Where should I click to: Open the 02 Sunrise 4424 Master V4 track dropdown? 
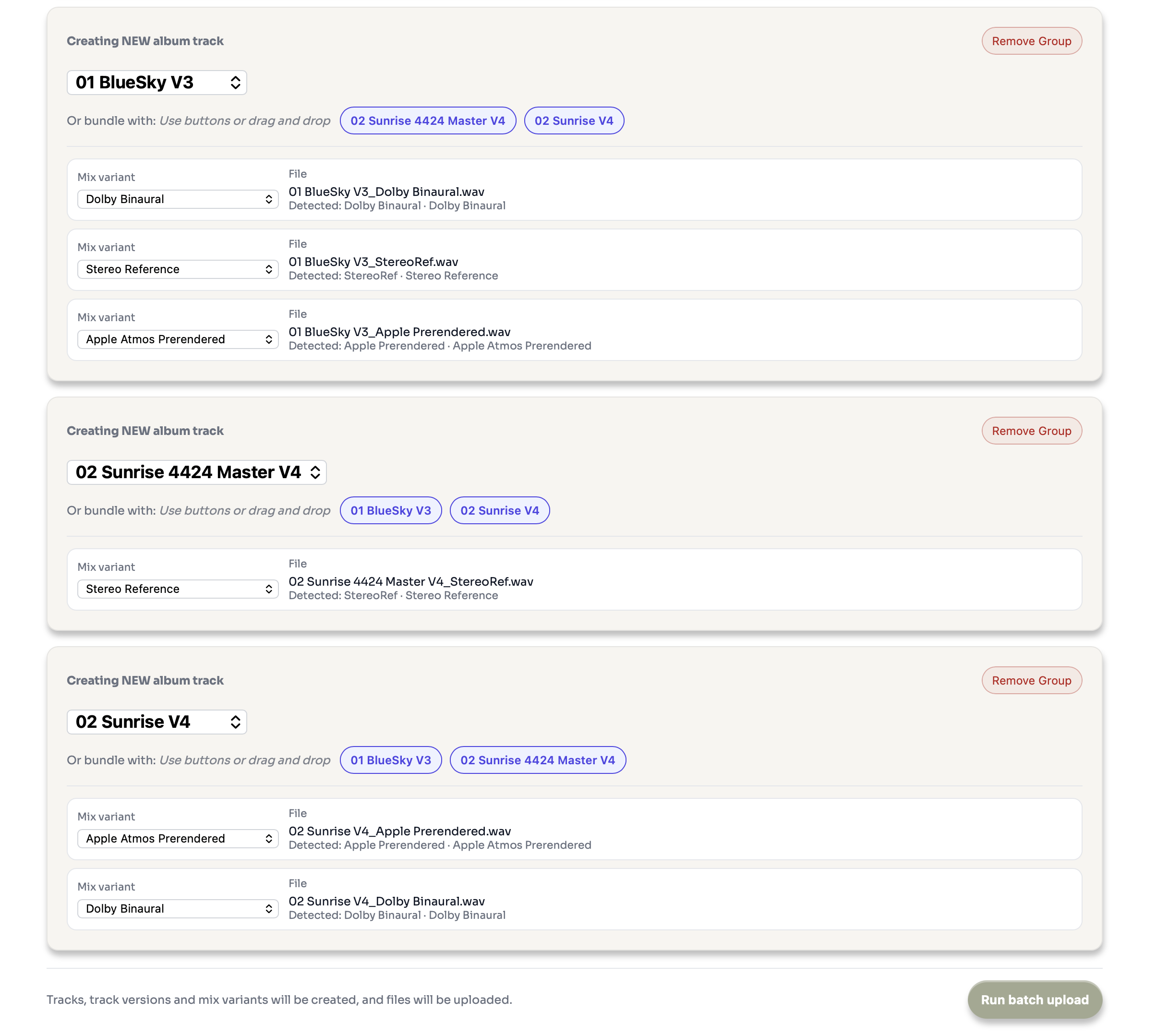tap(196, 472)
